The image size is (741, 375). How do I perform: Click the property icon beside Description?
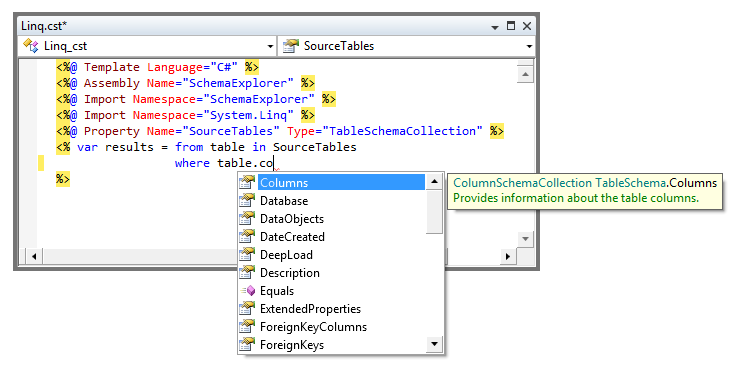[x=247, y=272]
